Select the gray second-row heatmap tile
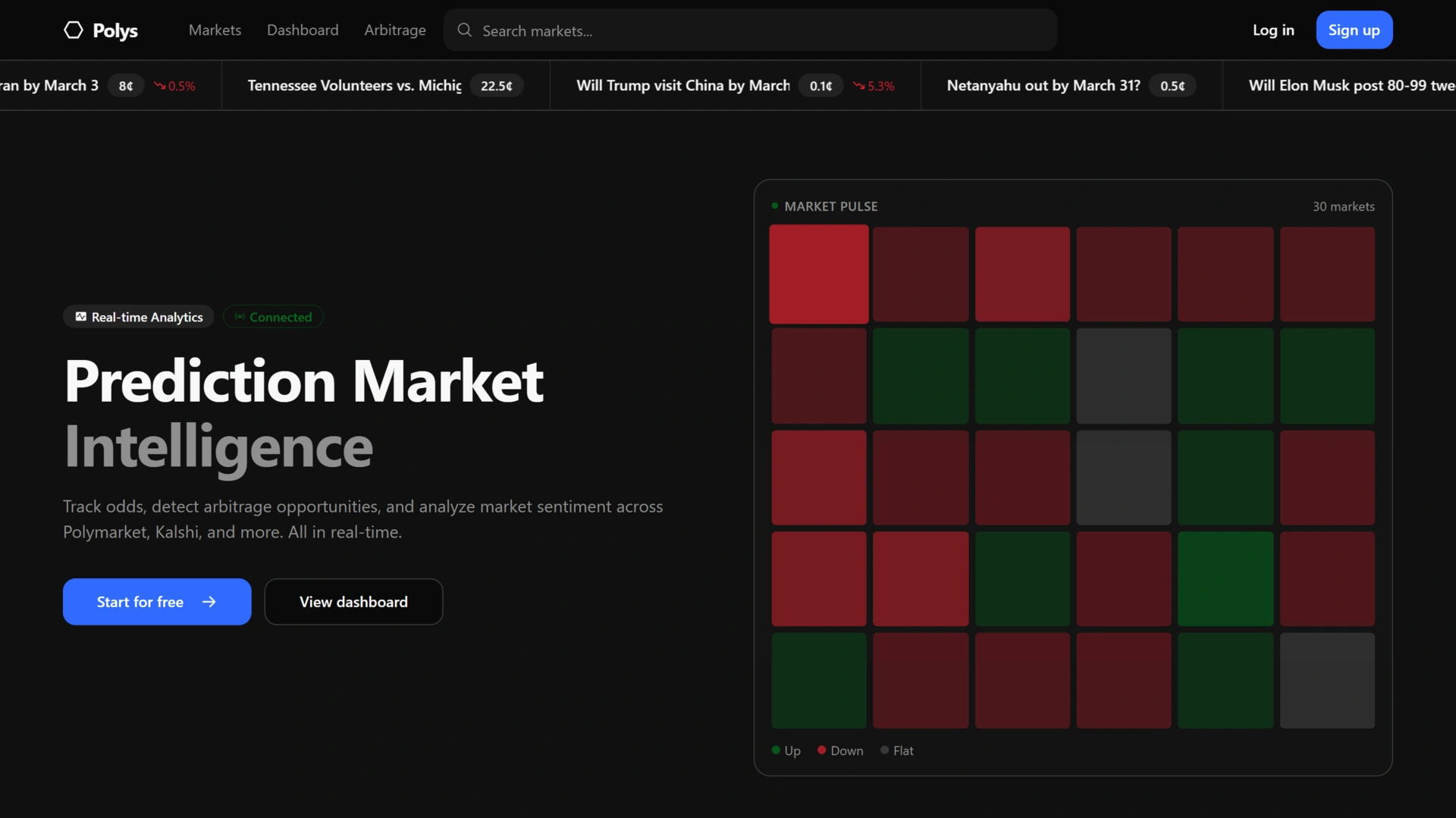This screenshot has width=1456, height=818. click(1124, 376)
